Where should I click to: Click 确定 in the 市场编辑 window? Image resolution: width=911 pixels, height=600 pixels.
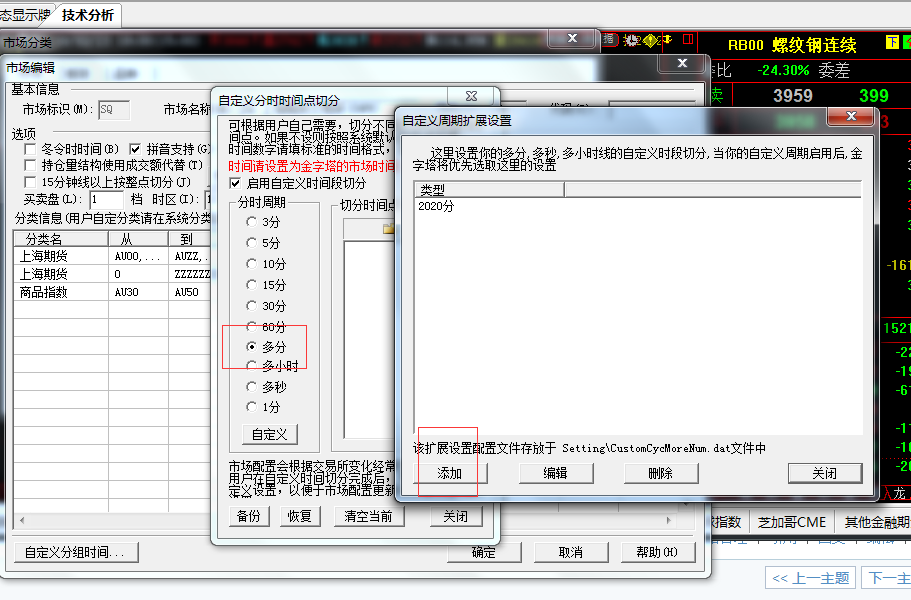[484, 552]
